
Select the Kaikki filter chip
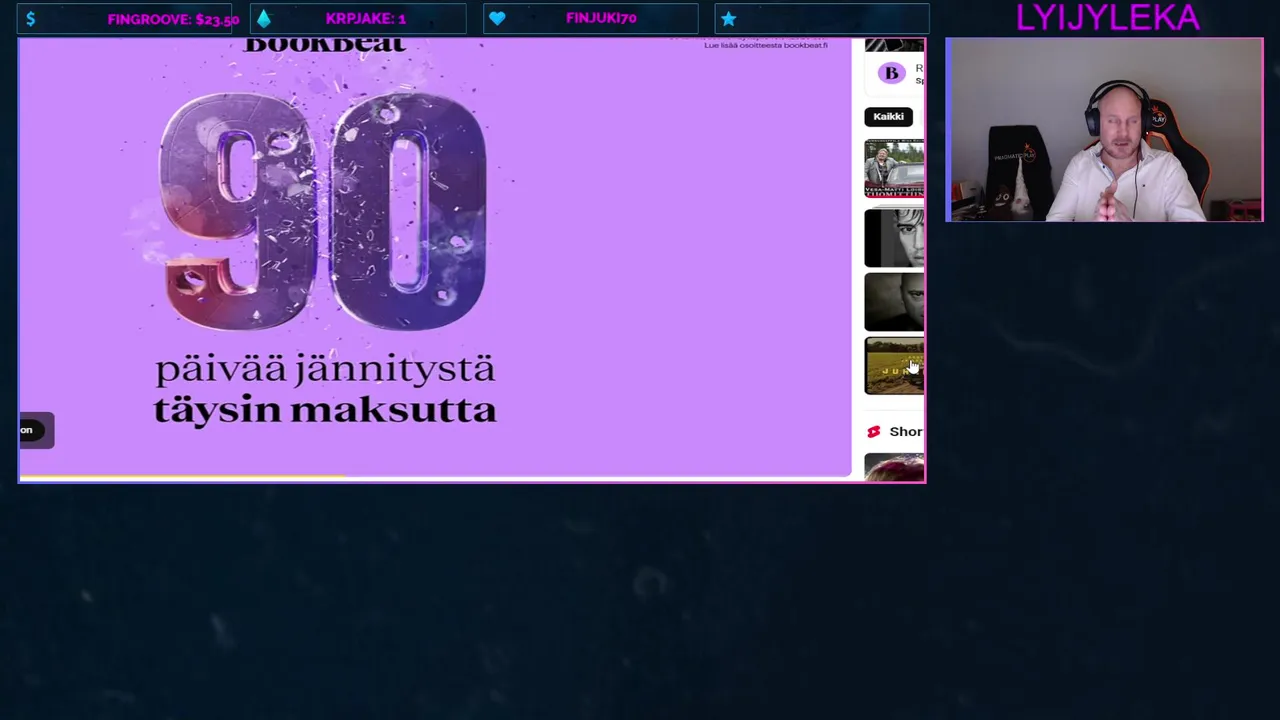pos(888,117)
